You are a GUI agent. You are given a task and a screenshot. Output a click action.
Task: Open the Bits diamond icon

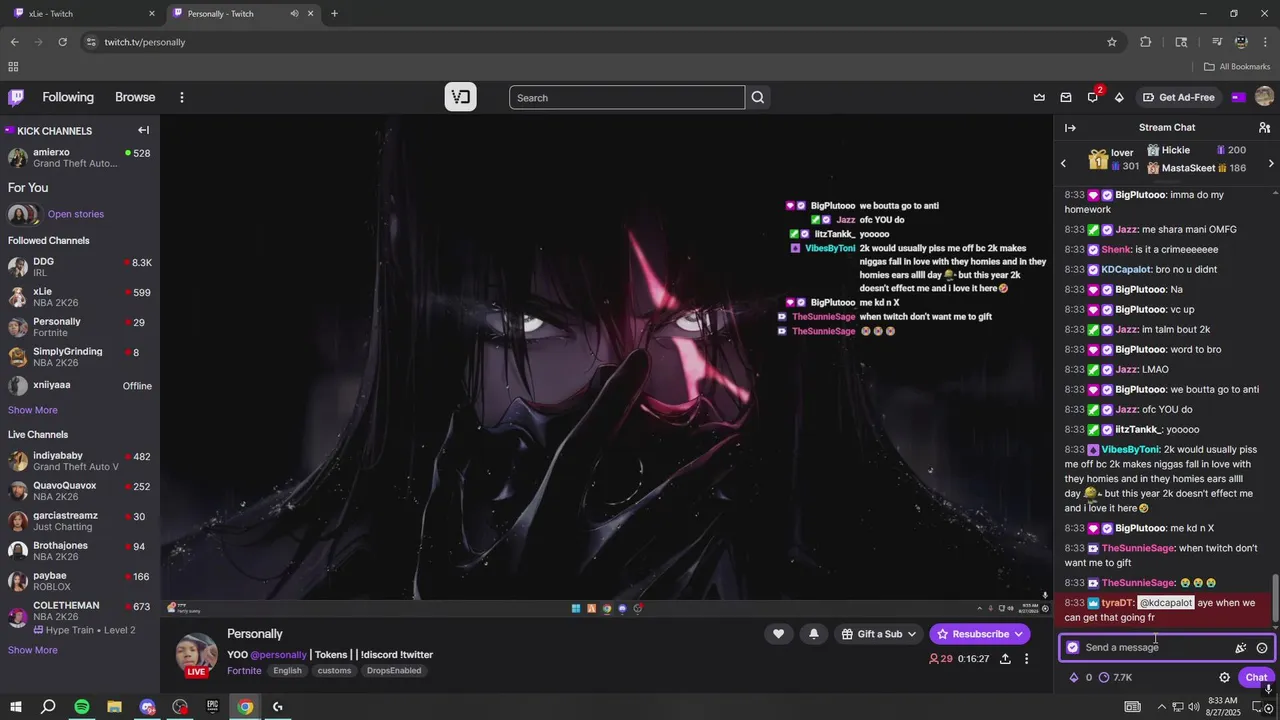click(1119, 97)
